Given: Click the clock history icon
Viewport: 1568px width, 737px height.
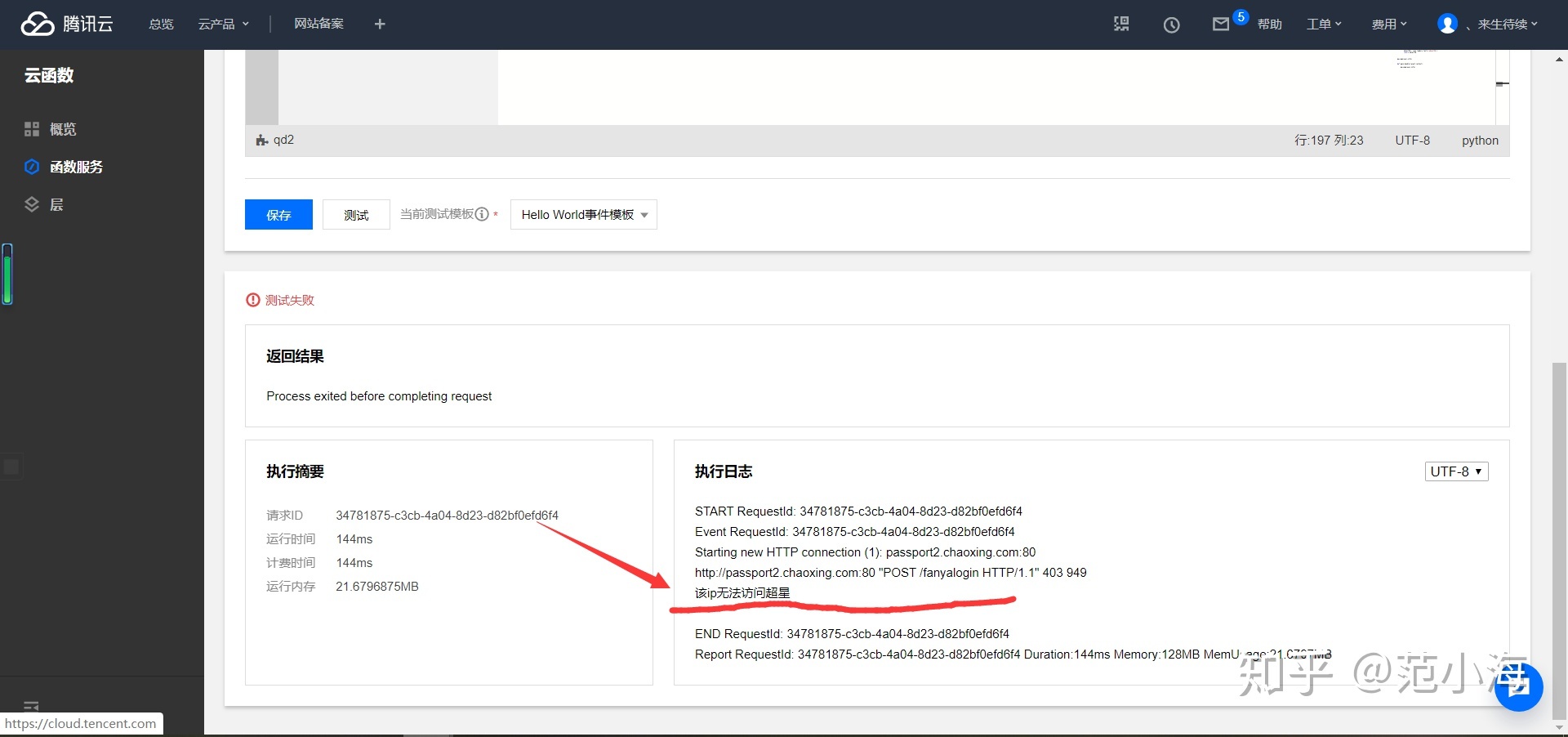Looking at the screenshot, I should tap(1171, 25).
